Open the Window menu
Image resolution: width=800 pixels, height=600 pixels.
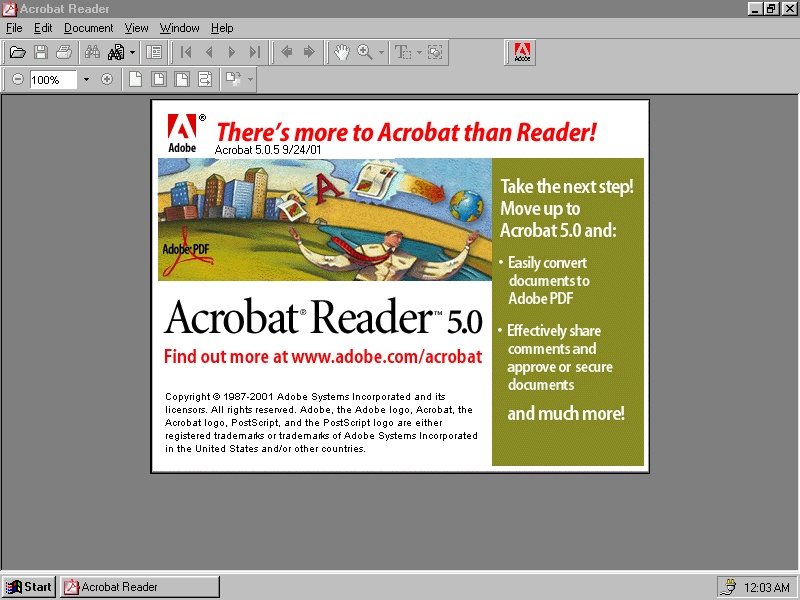point(180,28)
